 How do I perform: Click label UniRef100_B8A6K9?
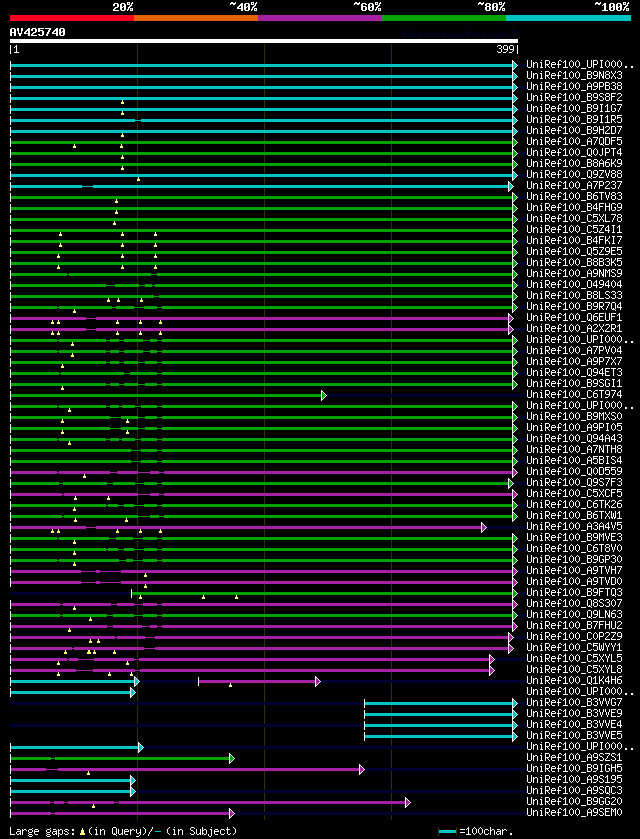(x=574, y=164)
